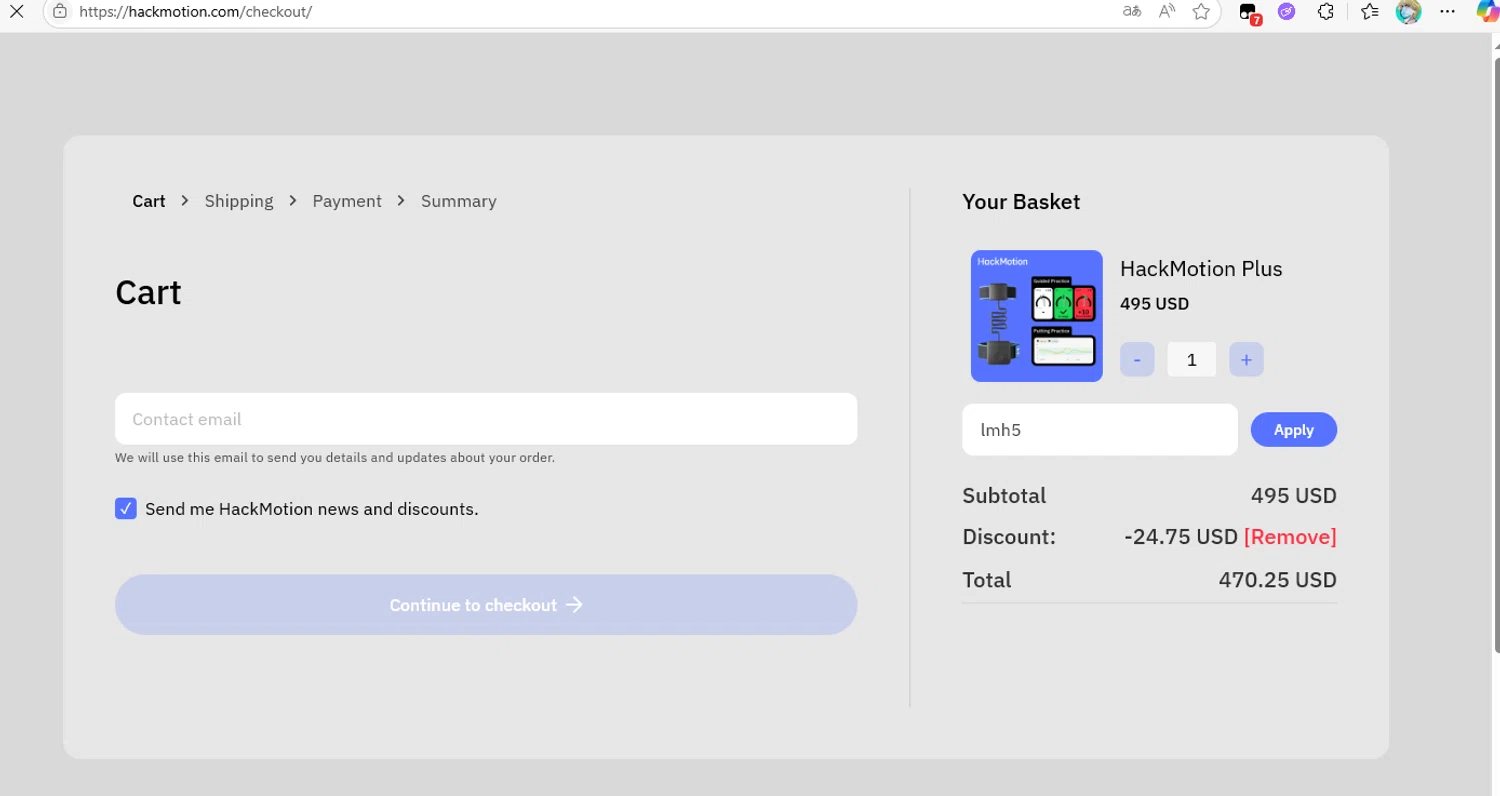The height and width of the screenshot is (796, 1500).
Task: Click the arrow on Continue to checkout
Action: 574,605
